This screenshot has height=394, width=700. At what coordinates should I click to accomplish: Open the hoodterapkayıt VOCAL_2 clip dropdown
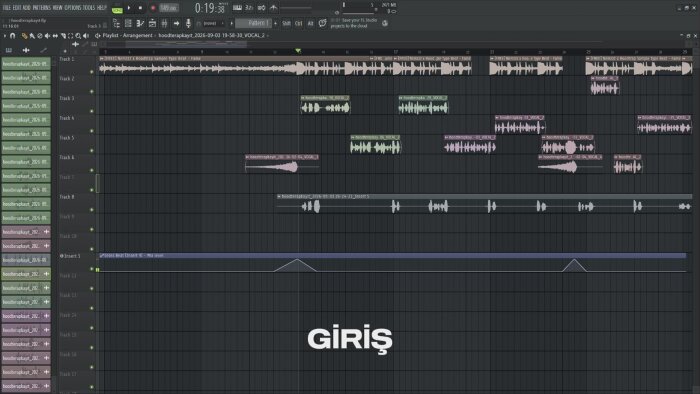click(212, 35)
